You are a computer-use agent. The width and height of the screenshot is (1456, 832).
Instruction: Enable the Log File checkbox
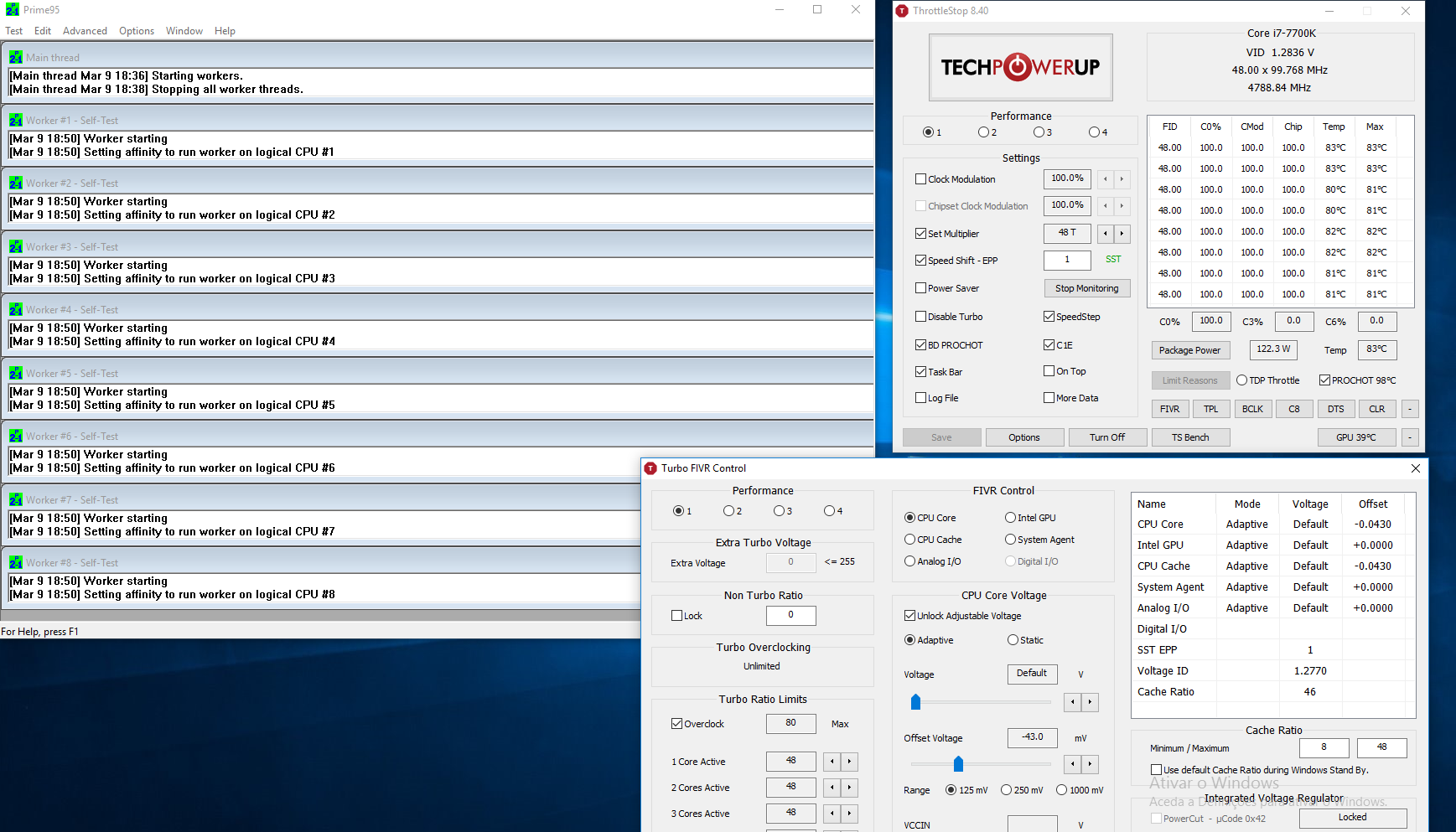pyautogui.click(x=920, y=398)
